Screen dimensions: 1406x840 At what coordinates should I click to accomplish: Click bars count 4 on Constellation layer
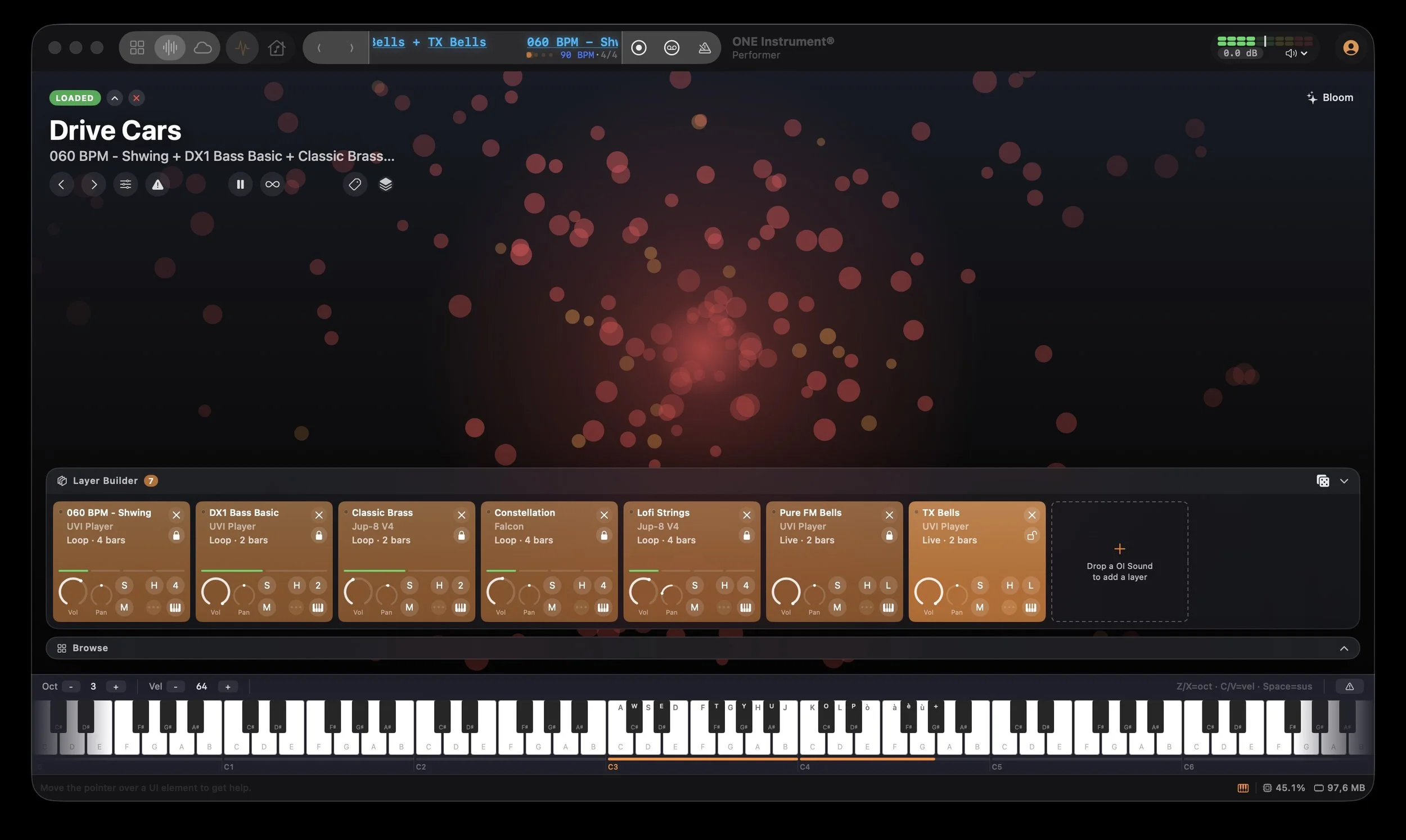603,585
